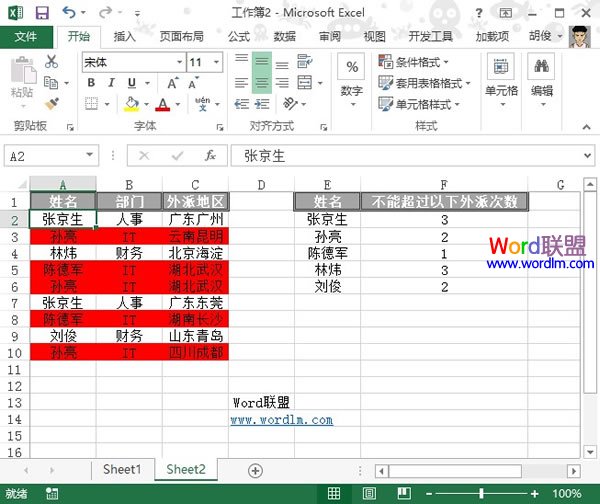Zoom in with the plus button
This screenshot has width=600, height=504.
pos(535,494)
